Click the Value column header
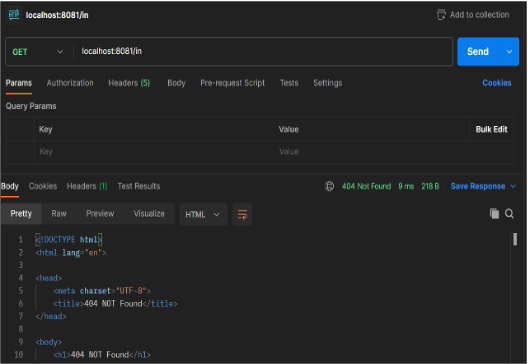The image size is (528, 364). [x=289, y=129]
